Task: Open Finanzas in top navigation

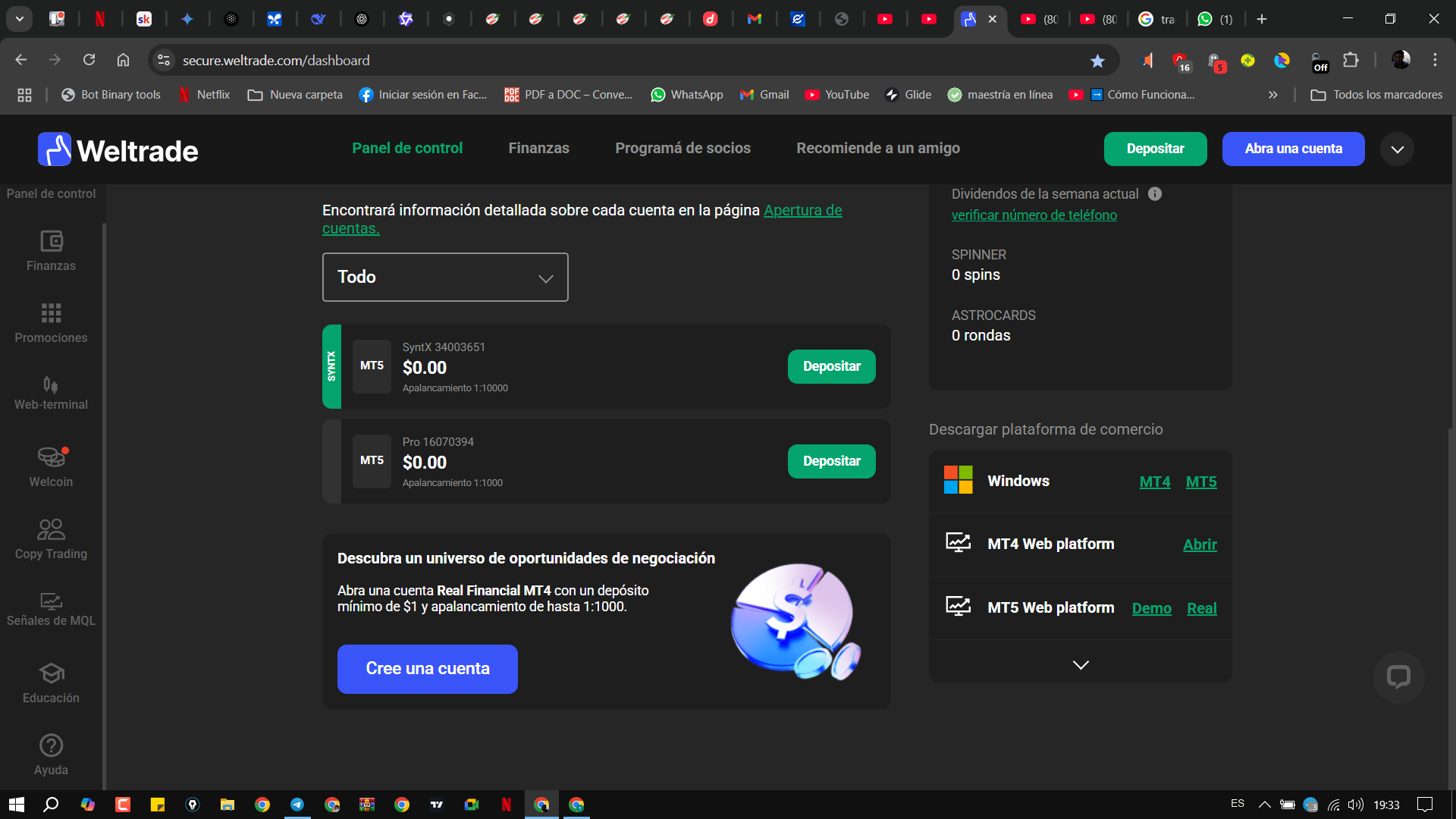Action: pyautogui.click(x=538, y=148)
